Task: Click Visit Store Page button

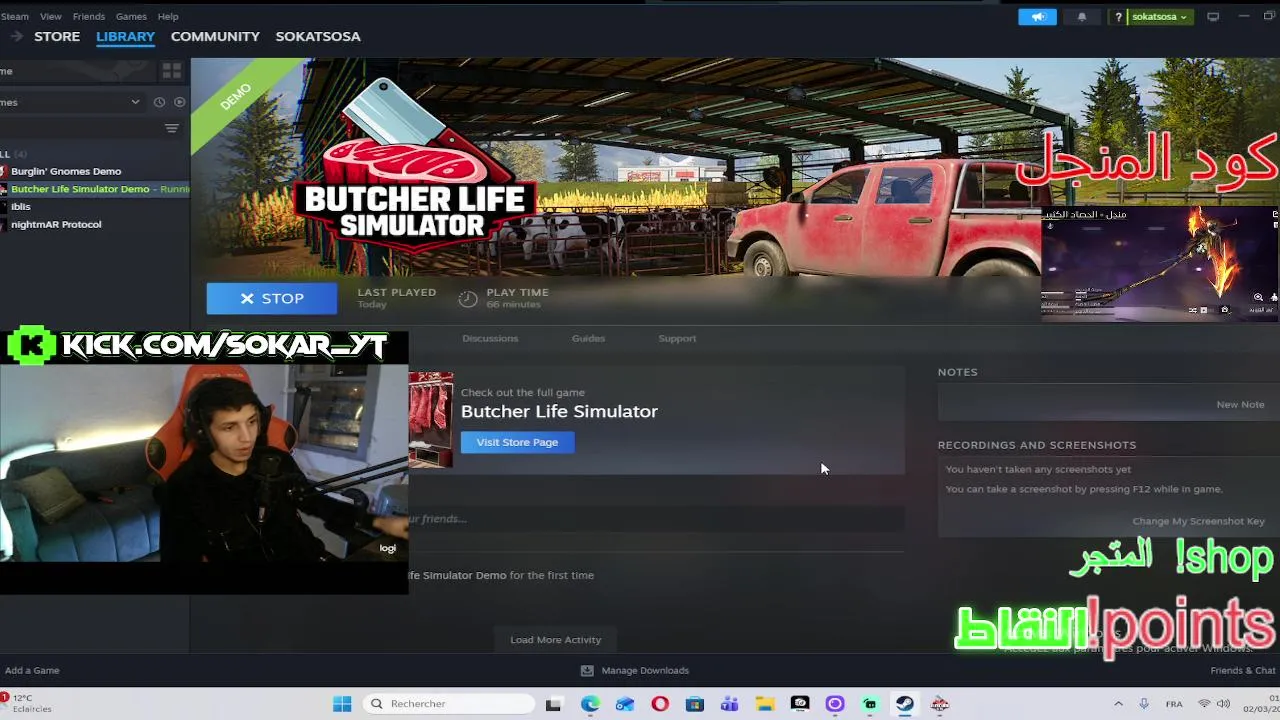Action: (x=517, y=442)
